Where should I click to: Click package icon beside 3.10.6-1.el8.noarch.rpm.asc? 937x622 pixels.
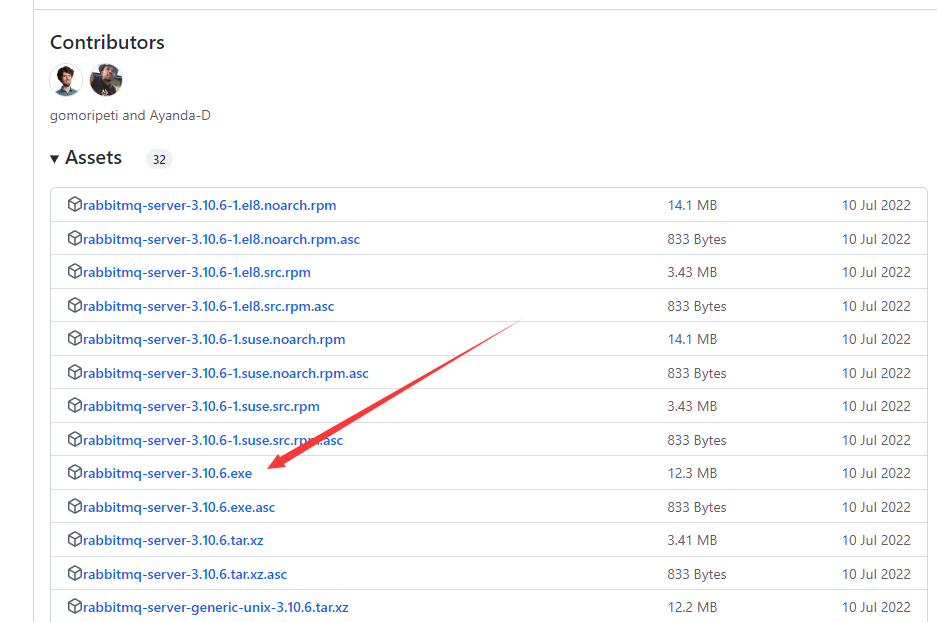coord(75,238)
